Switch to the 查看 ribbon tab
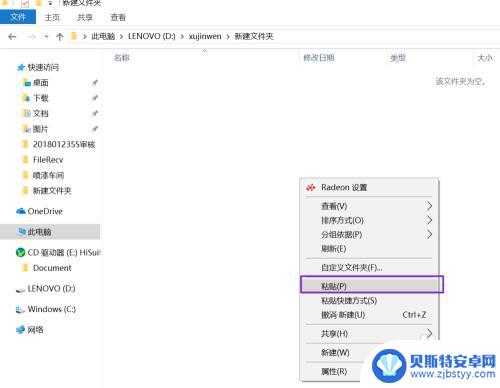The width and height of the screenshot is (500, 388). (118, 17)
